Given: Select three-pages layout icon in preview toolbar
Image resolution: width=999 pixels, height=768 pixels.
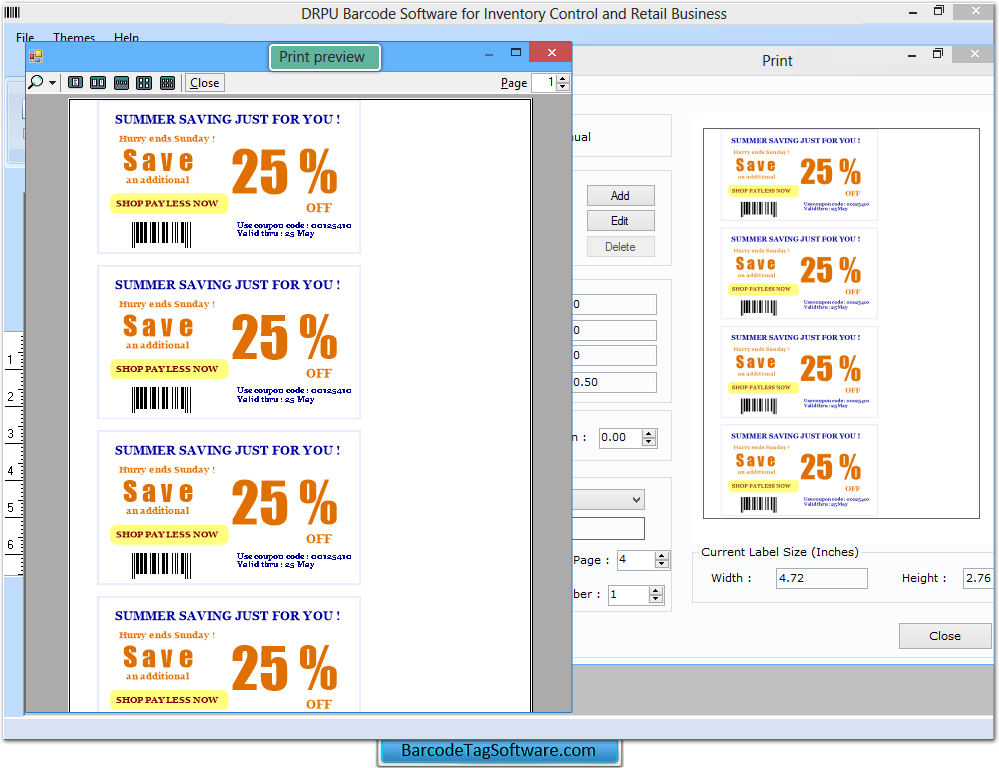Looking at the screenshot, I should (x=121, y=82).
